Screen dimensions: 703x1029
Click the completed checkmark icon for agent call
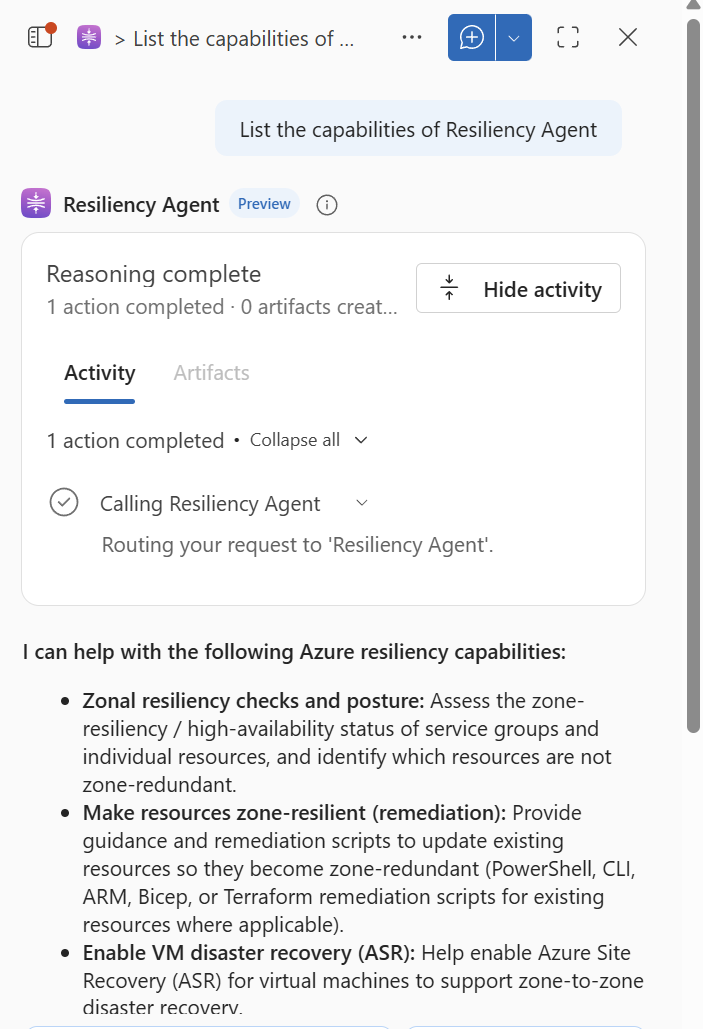tap(64, 503)
